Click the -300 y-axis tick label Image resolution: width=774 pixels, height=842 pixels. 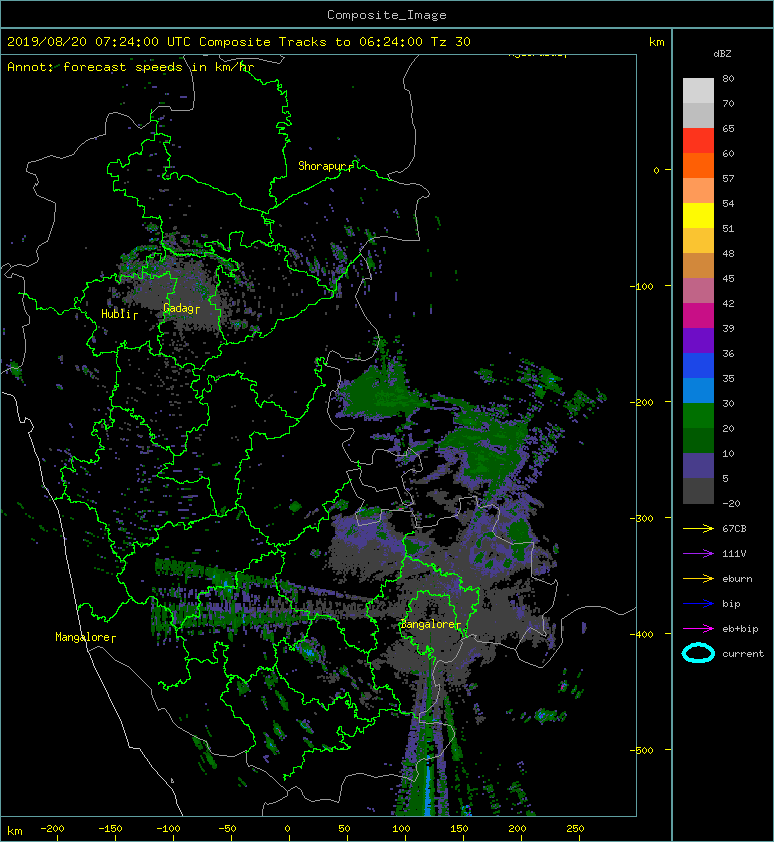pos(641,518)
